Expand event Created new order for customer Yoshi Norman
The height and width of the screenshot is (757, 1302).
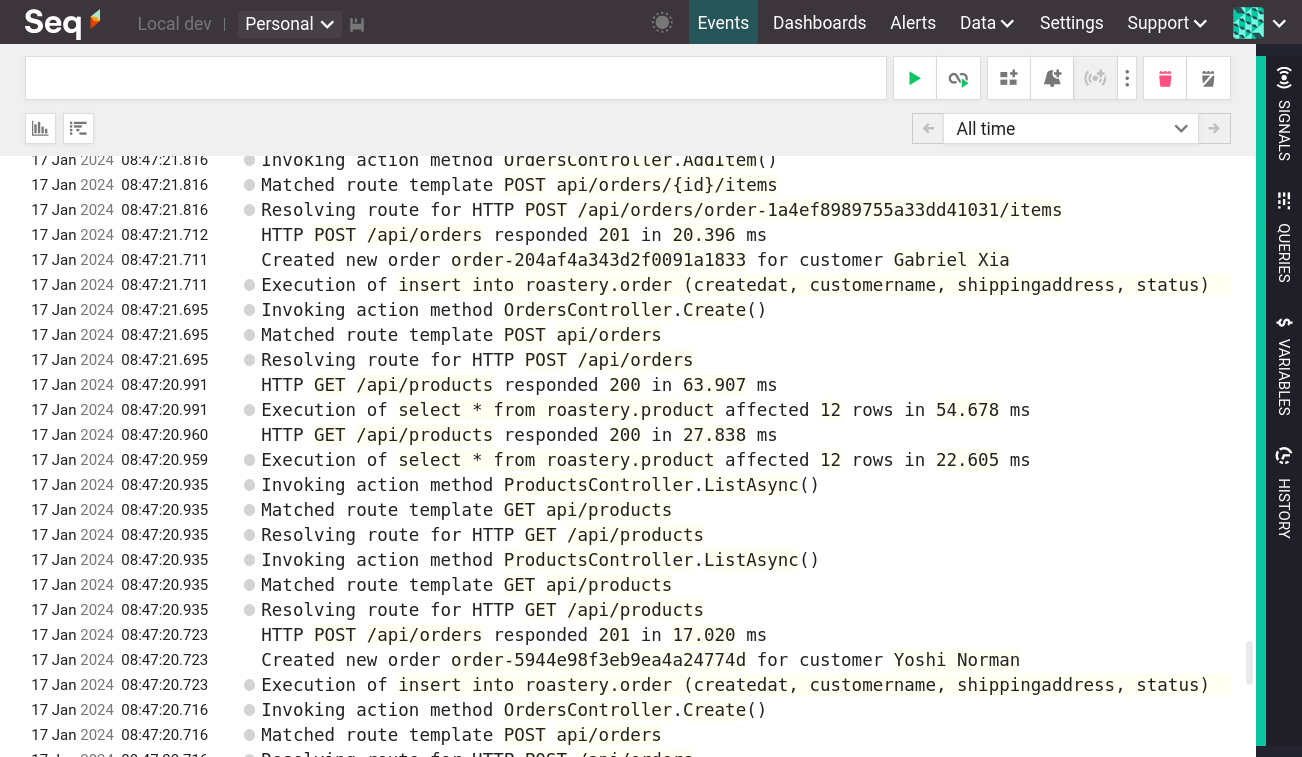click(x=640, y=660)
